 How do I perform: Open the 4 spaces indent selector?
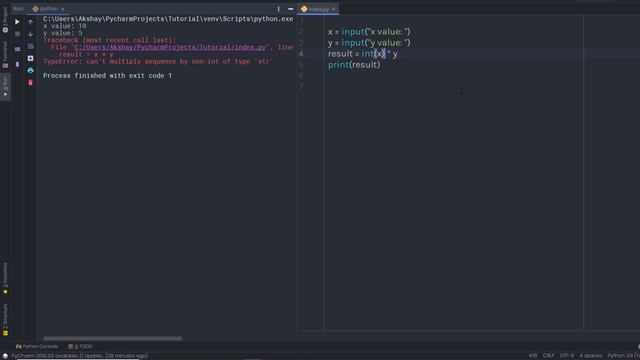[x=590, y=356]
